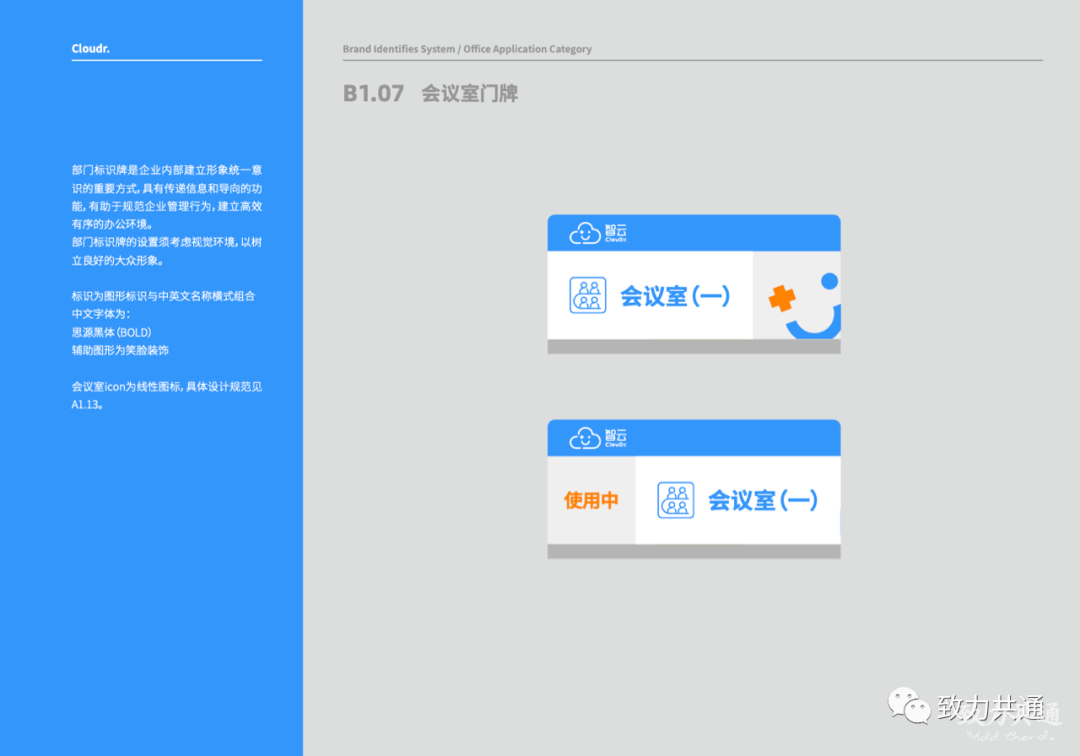Click the 辅助图形为笑脸装饰 text line
The image size is (1080, 756).
[120, 350]
